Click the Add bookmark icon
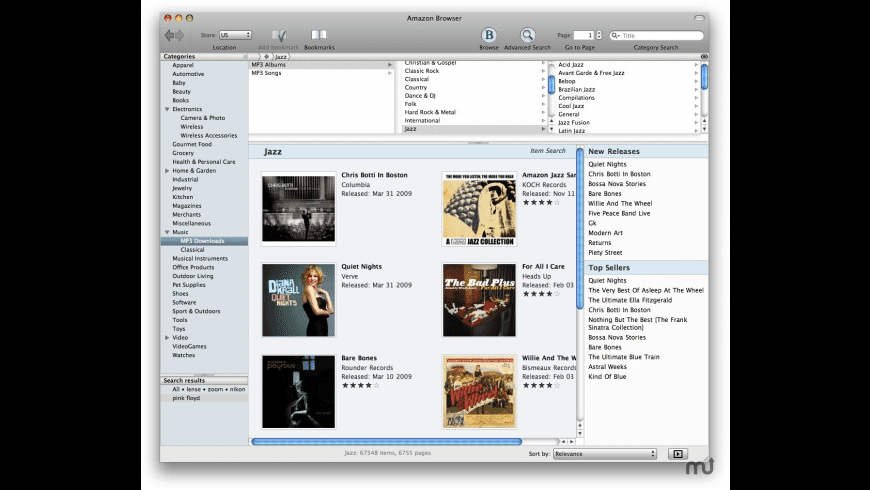This screenshot has width=870, height=490. 279,36
